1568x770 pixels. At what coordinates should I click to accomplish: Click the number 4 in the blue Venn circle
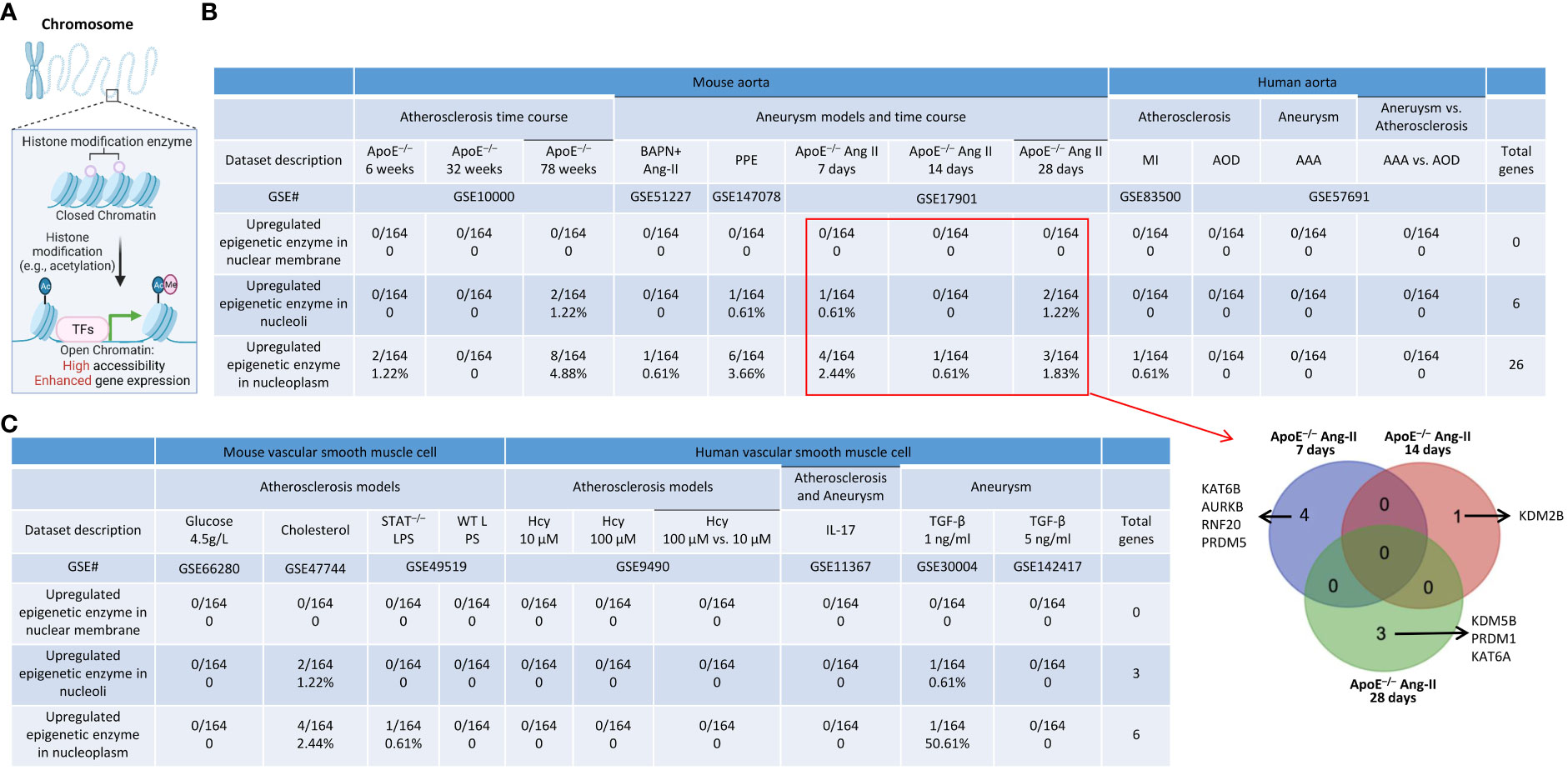click(1305, 516)
